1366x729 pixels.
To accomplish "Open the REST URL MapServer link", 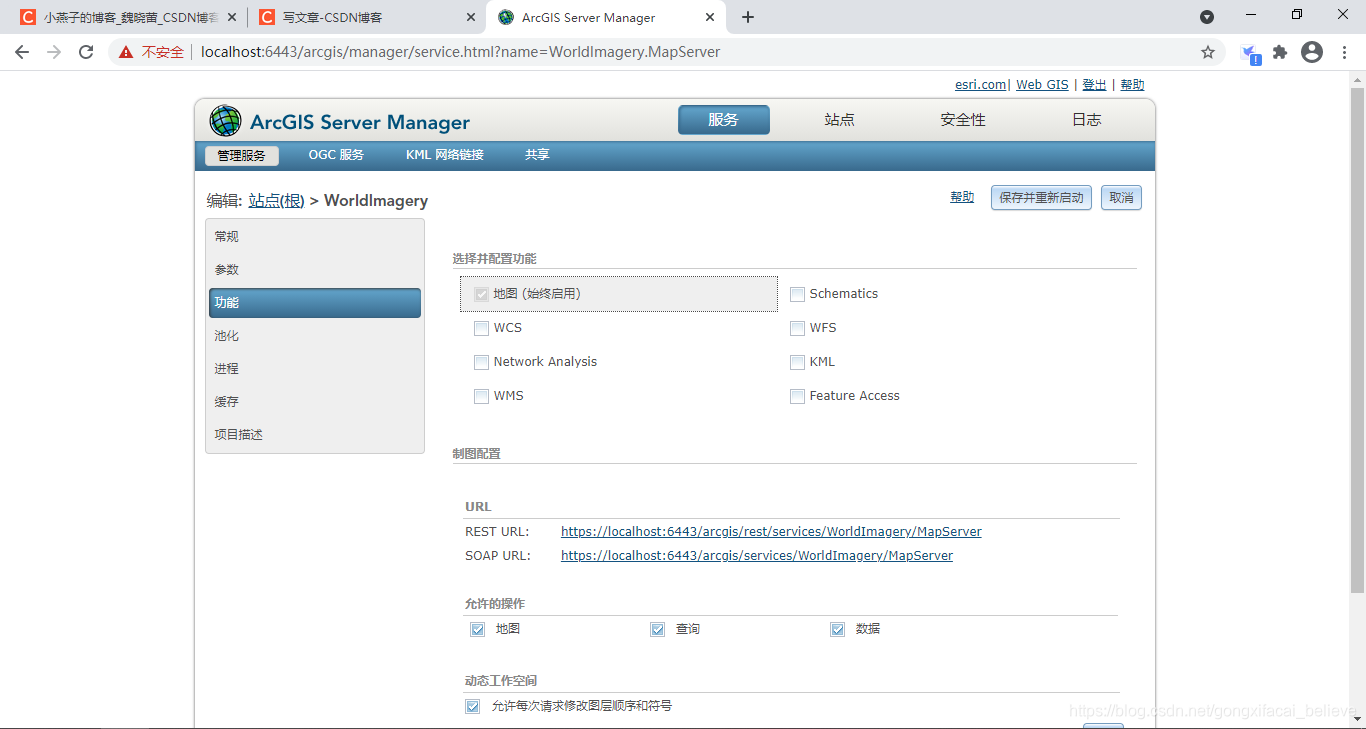I will [x=771, y=532].
